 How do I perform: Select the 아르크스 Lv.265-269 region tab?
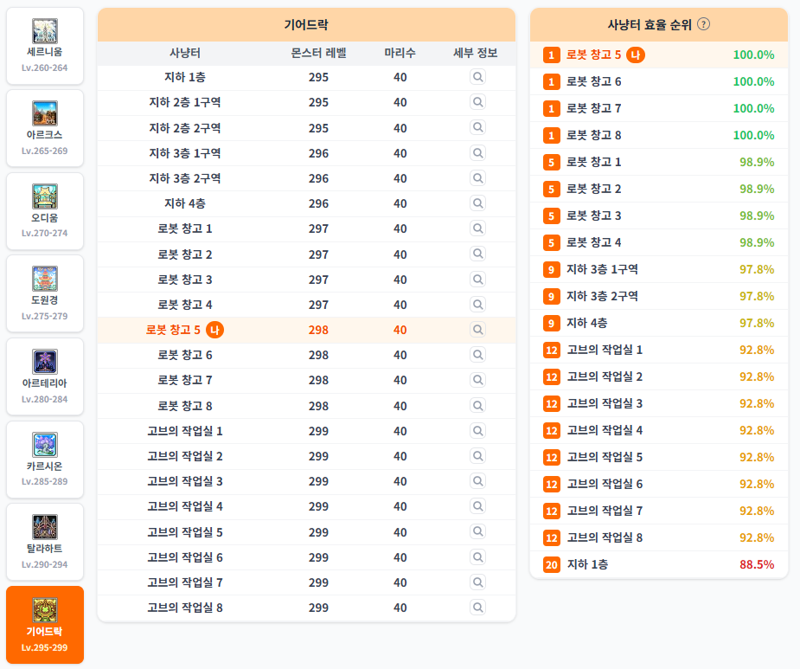(x=45, y=129)
